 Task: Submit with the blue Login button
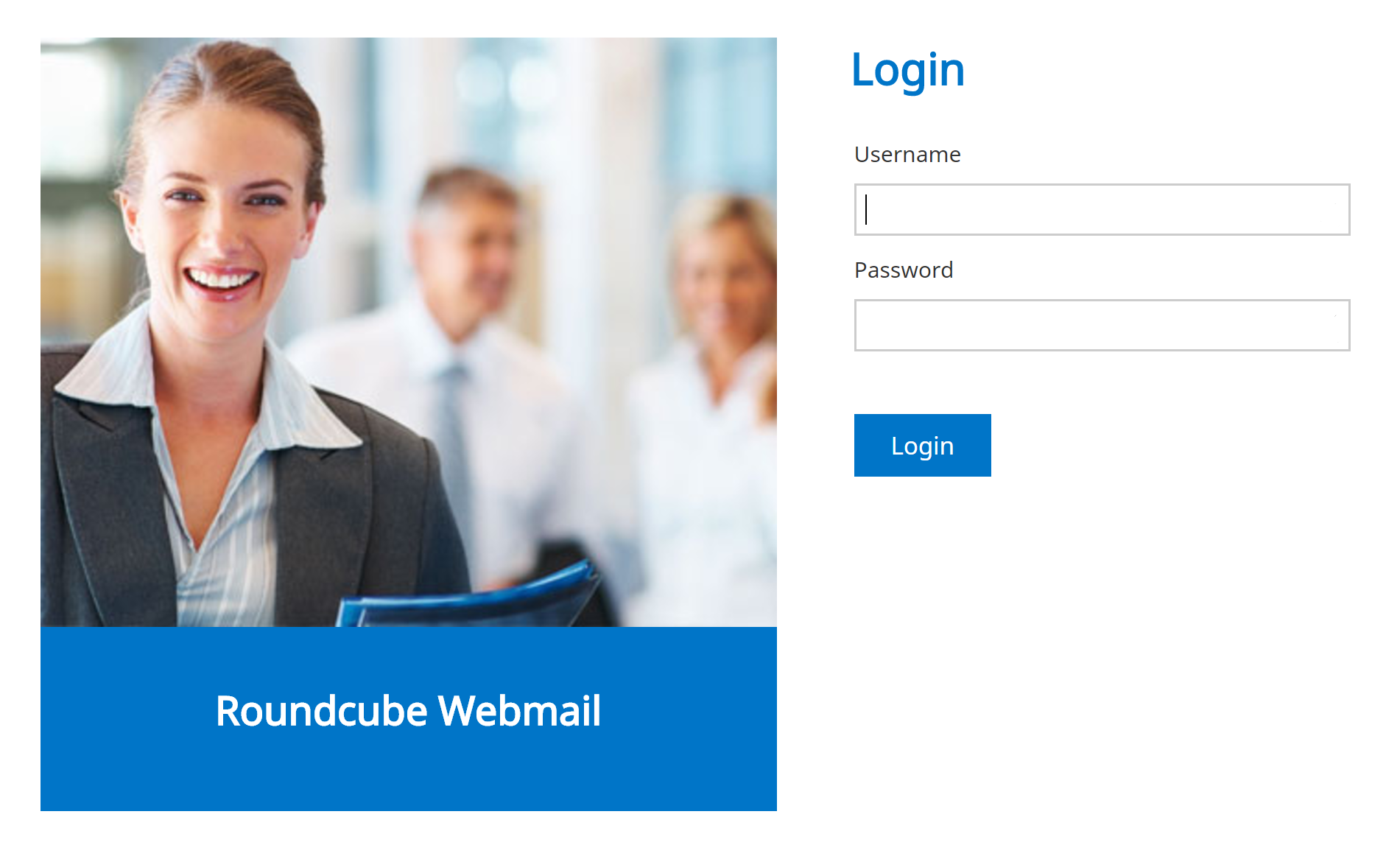[922, 445]
